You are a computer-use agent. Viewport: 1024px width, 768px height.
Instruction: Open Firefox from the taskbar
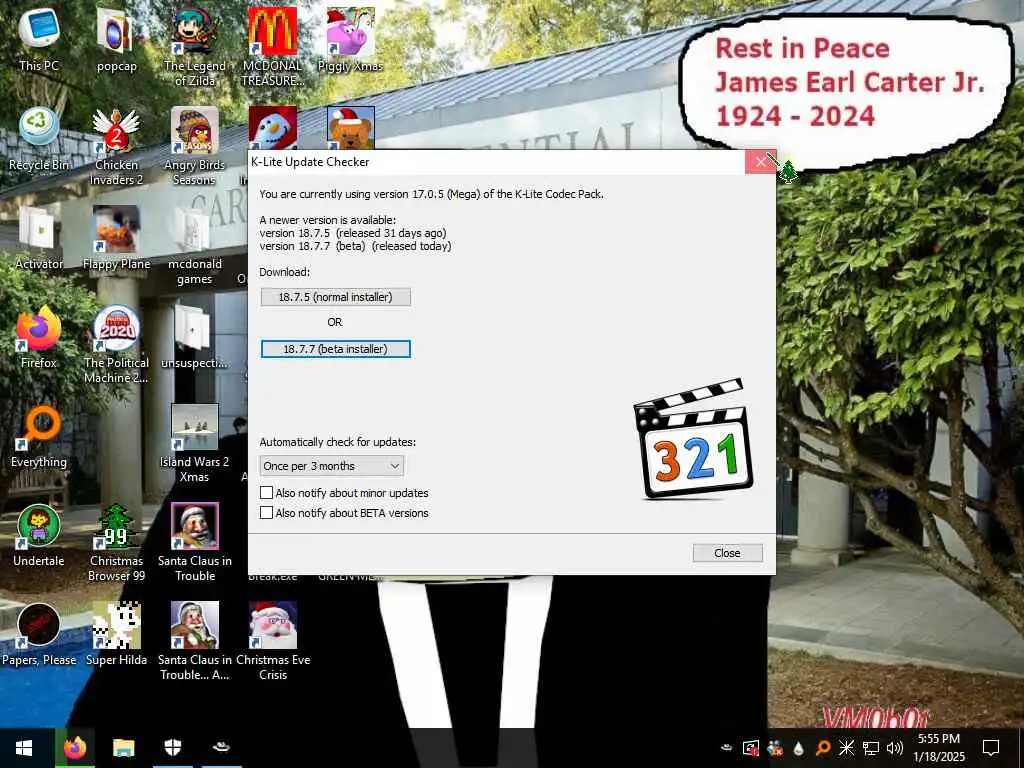74,748
